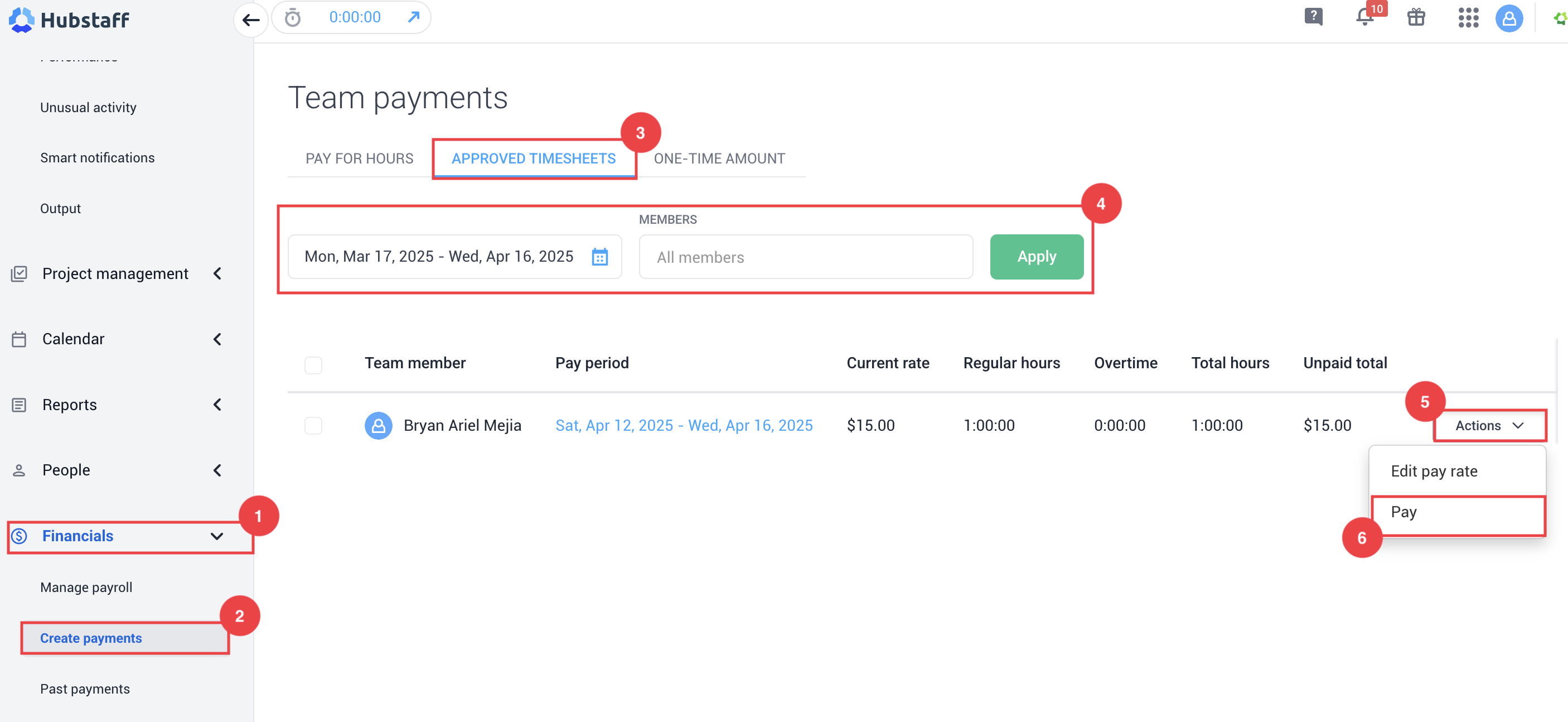Open the All members dropdown
This screenshot has height=722, width=1568.
pyautogui.click(x=806, y=257)
